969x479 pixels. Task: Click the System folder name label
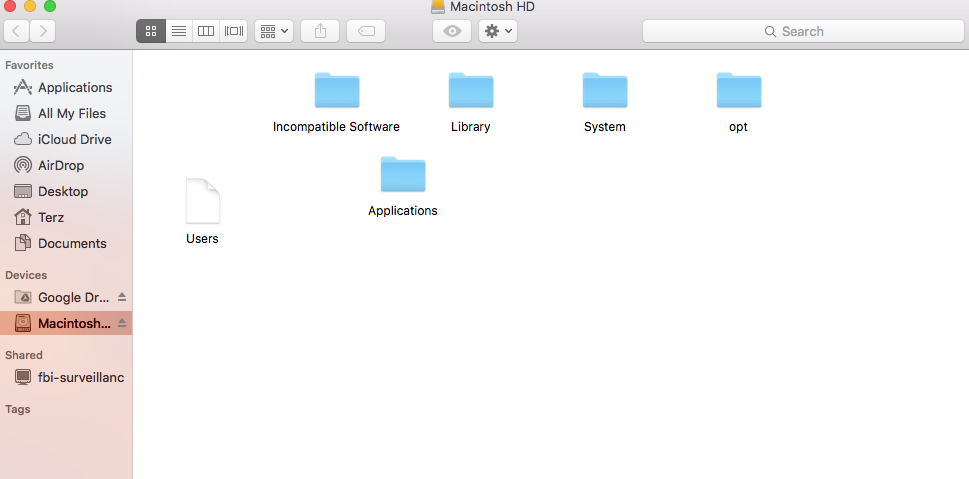click(605, 127)
